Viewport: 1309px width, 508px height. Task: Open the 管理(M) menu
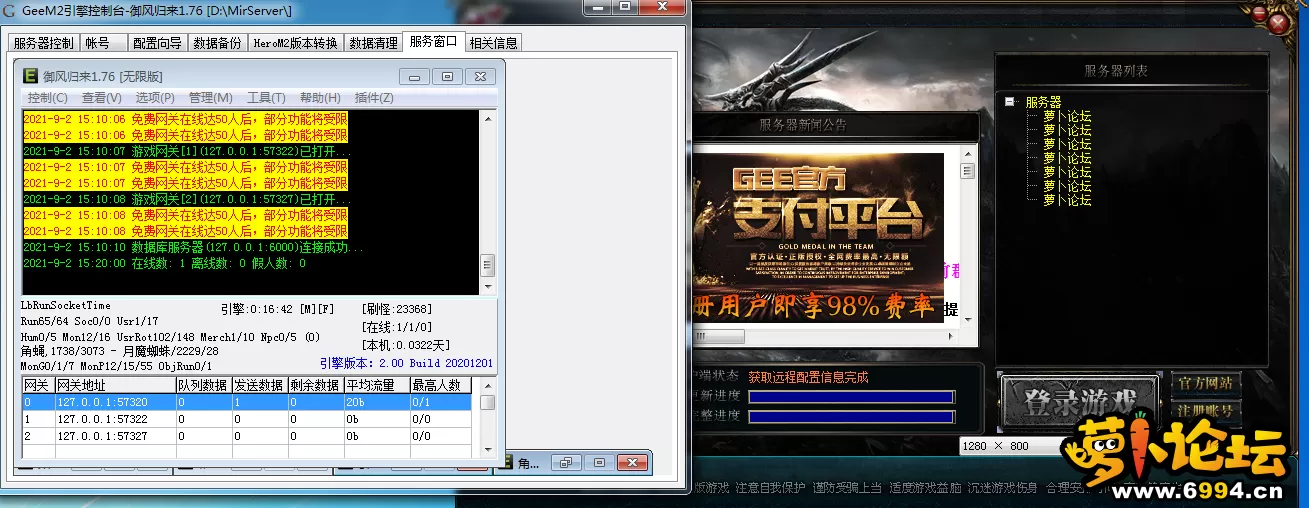[210, 97]
